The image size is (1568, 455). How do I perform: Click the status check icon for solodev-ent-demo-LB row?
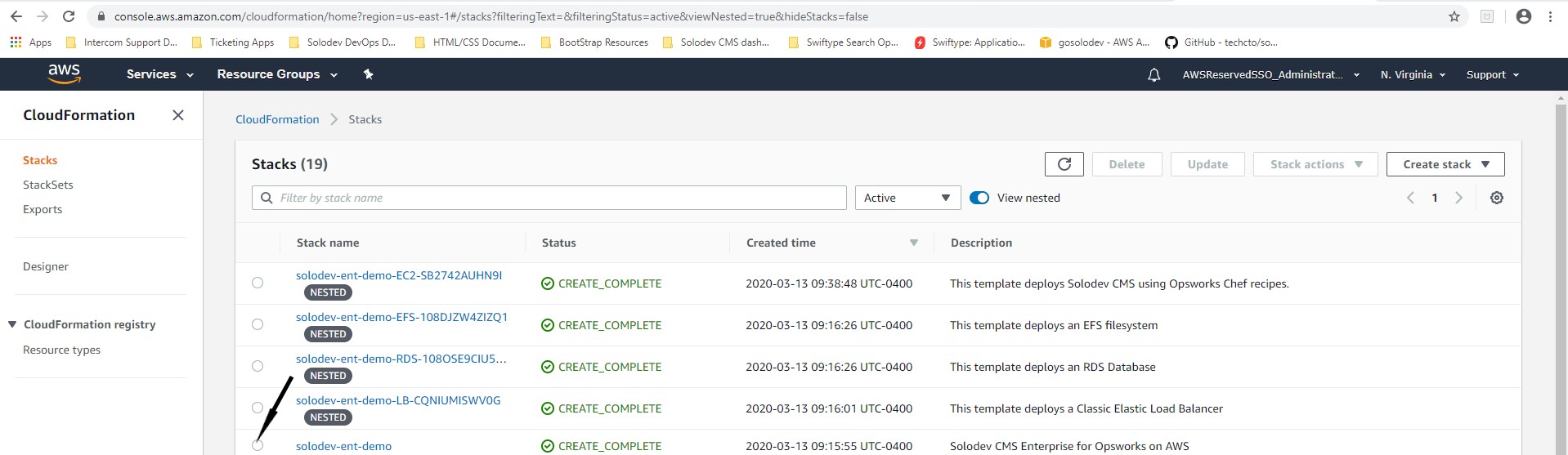548,408
